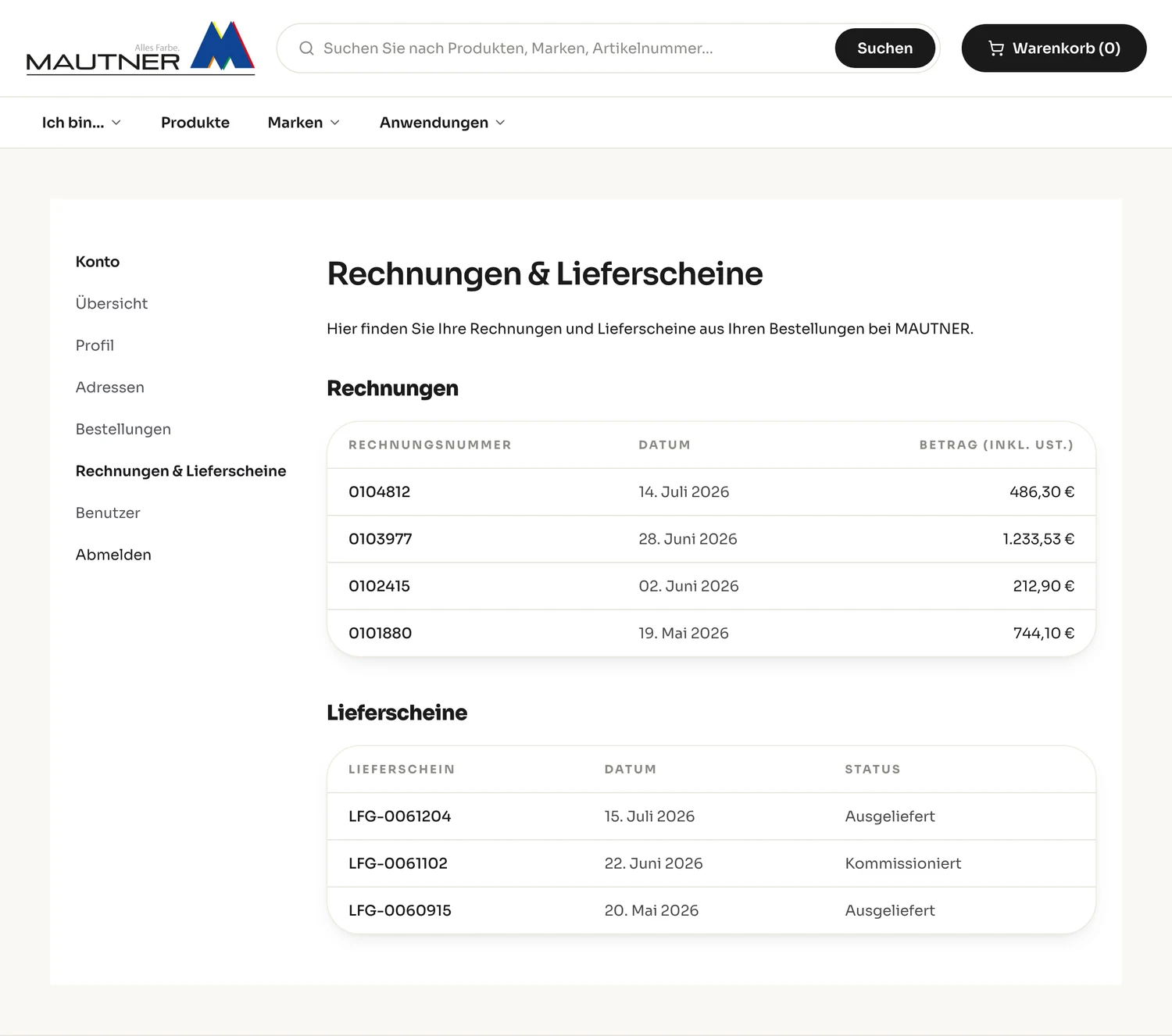Click the RECHNUNGSNUMMER column header
The width and height of the screenshot is (1172, 1036).
click(430, 445)
